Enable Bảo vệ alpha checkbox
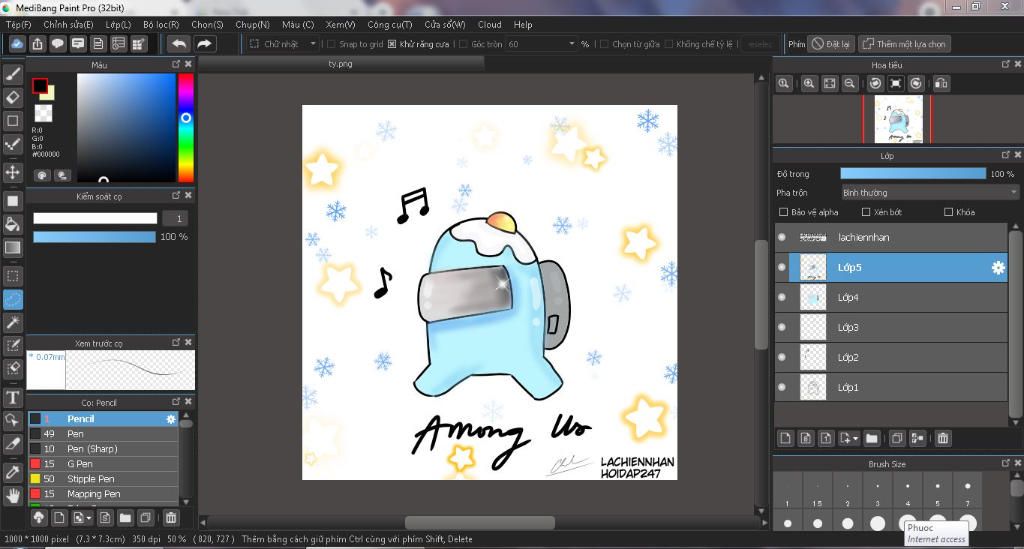The height and width of the screenshot is (549, 1024). point(784,212)
